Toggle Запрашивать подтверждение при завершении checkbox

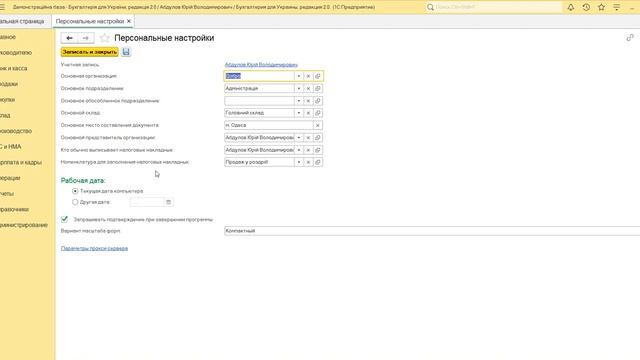[64, 219]
